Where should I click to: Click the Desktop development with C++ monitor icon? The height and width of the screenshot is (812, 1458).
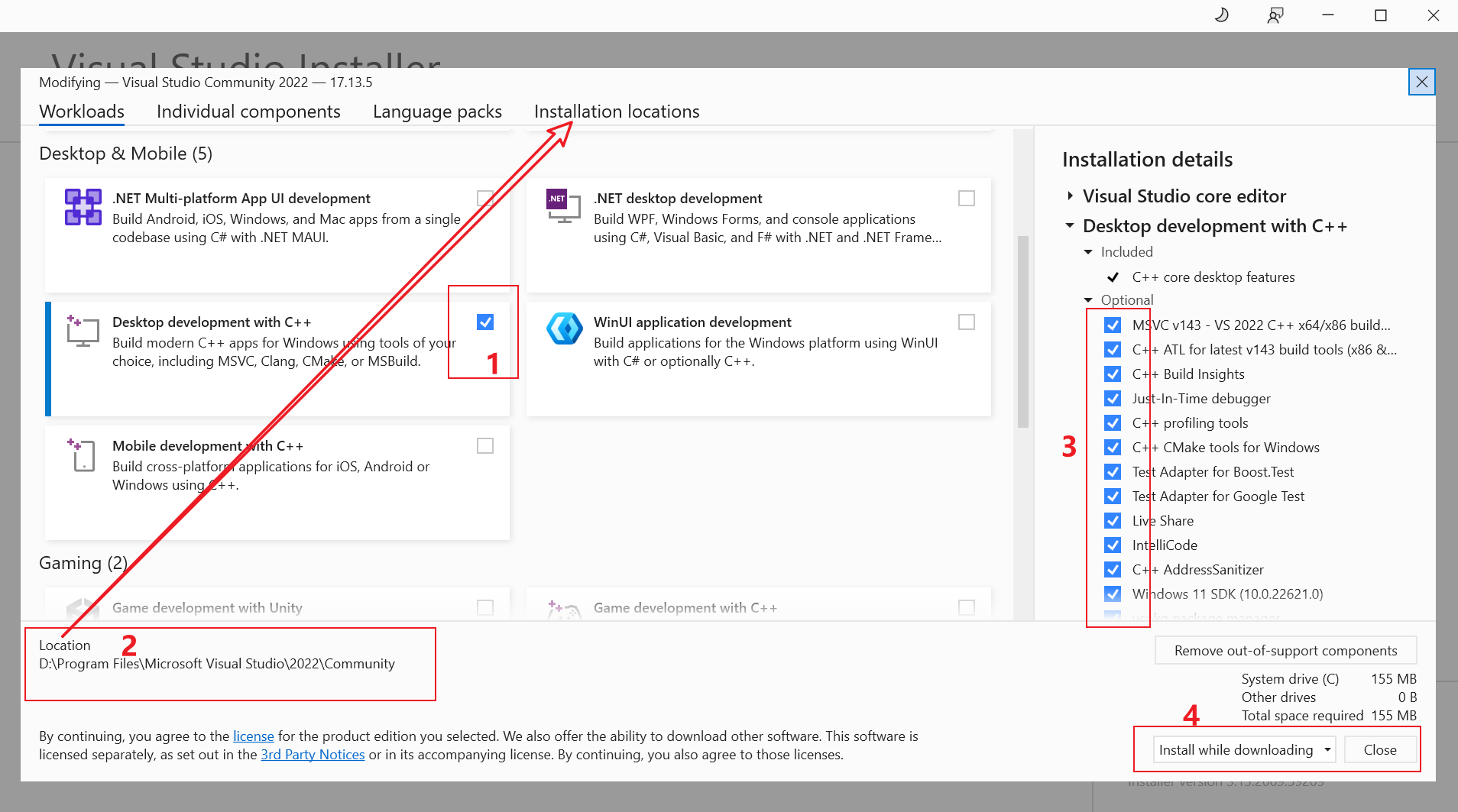point(83,331)
